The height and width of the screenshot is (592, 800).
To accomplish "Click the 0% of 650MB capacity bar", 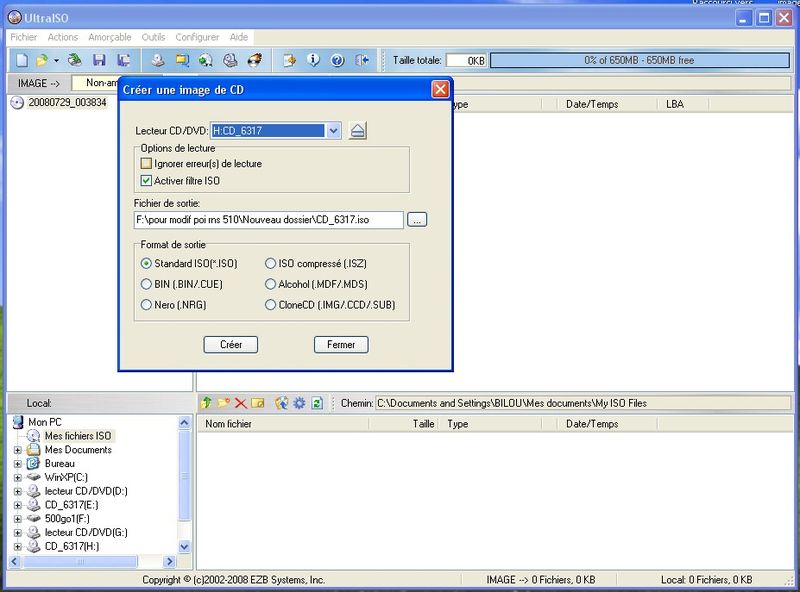I will click(639, 60).
